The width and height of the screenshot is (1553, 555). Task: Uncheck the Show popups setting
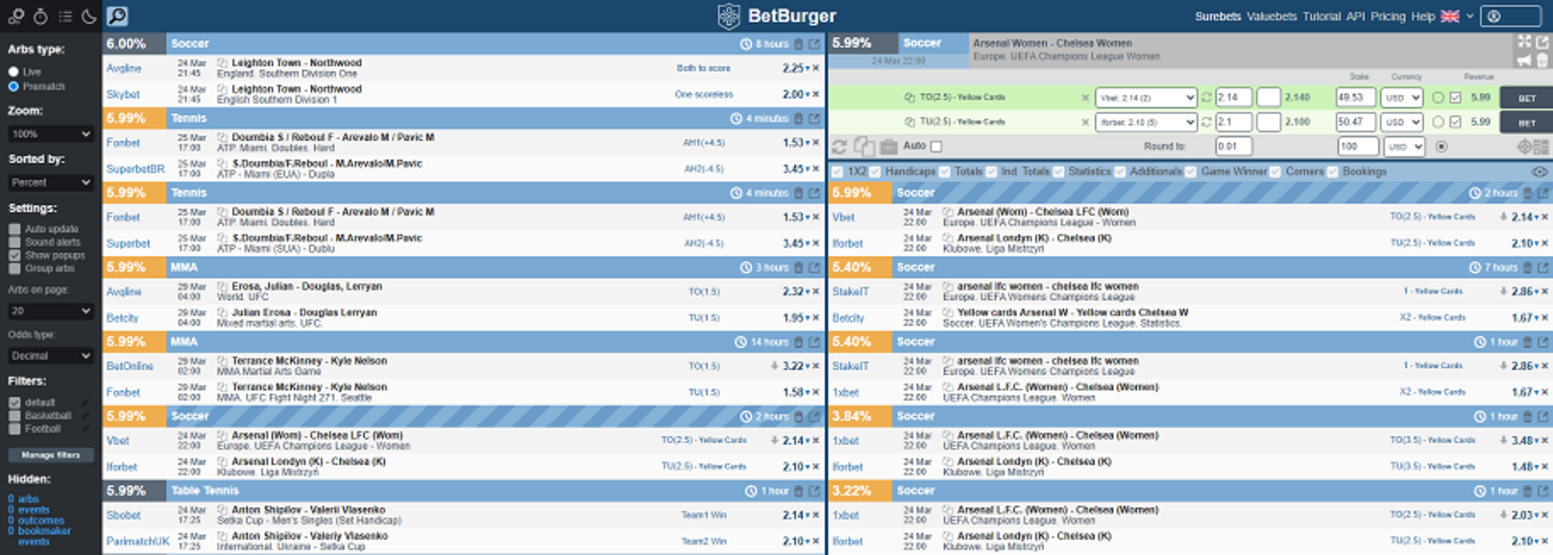tap(15, 255)
